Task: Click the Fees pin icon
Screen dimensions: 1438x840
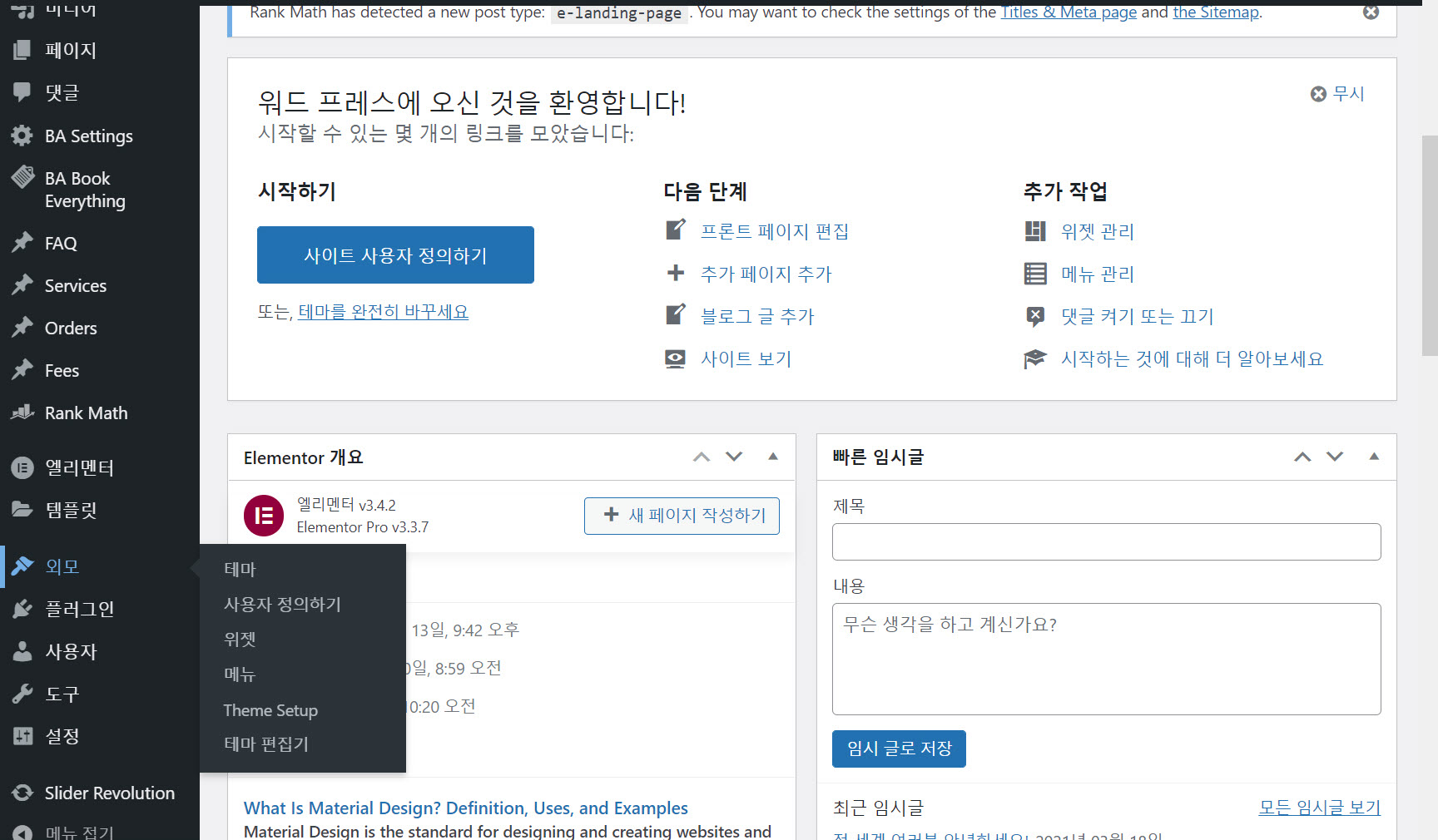Action: [x=22, y=370]
